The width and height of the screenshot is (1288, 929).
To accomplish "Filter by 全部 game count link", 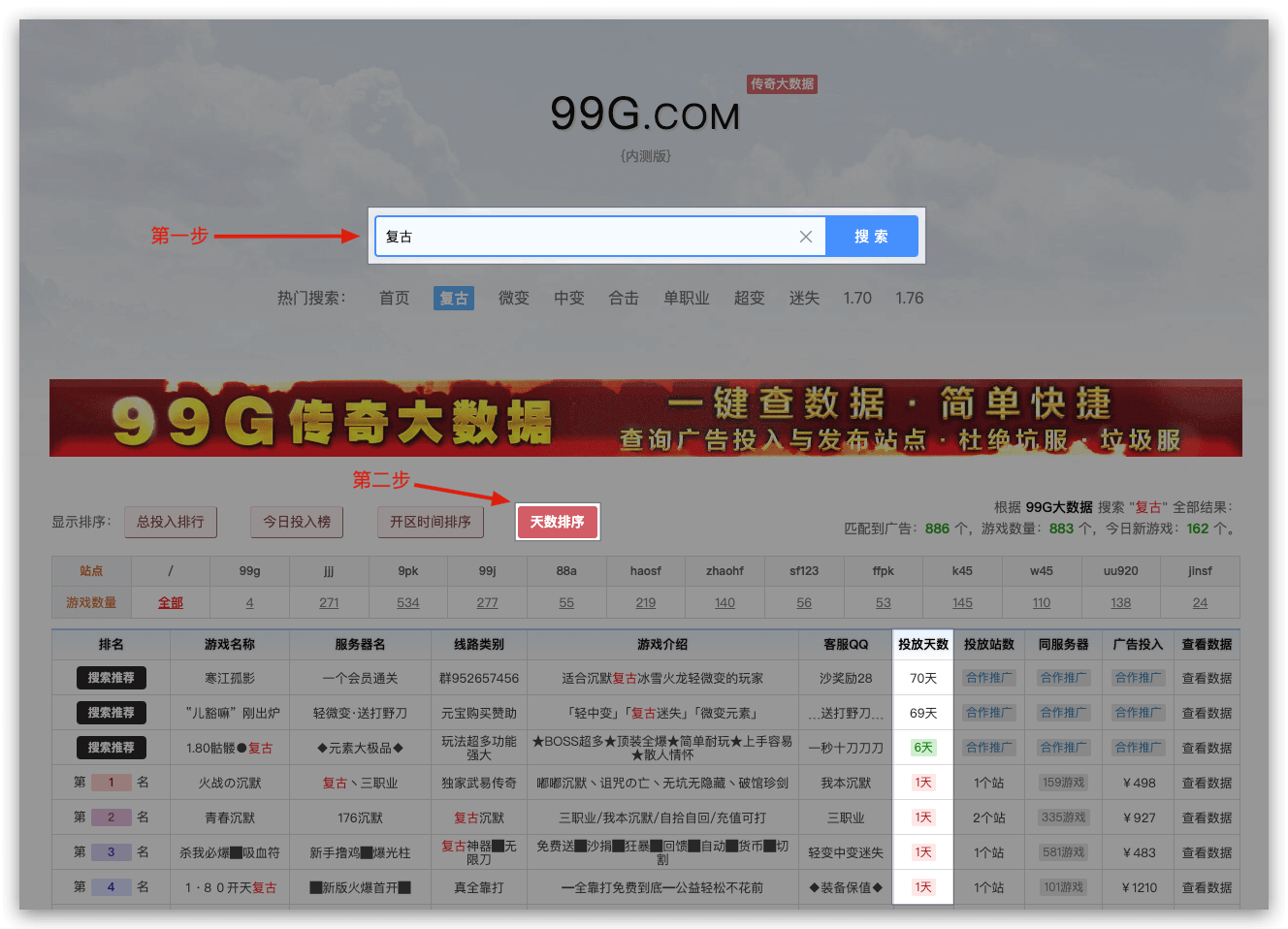I will [171, 603].
